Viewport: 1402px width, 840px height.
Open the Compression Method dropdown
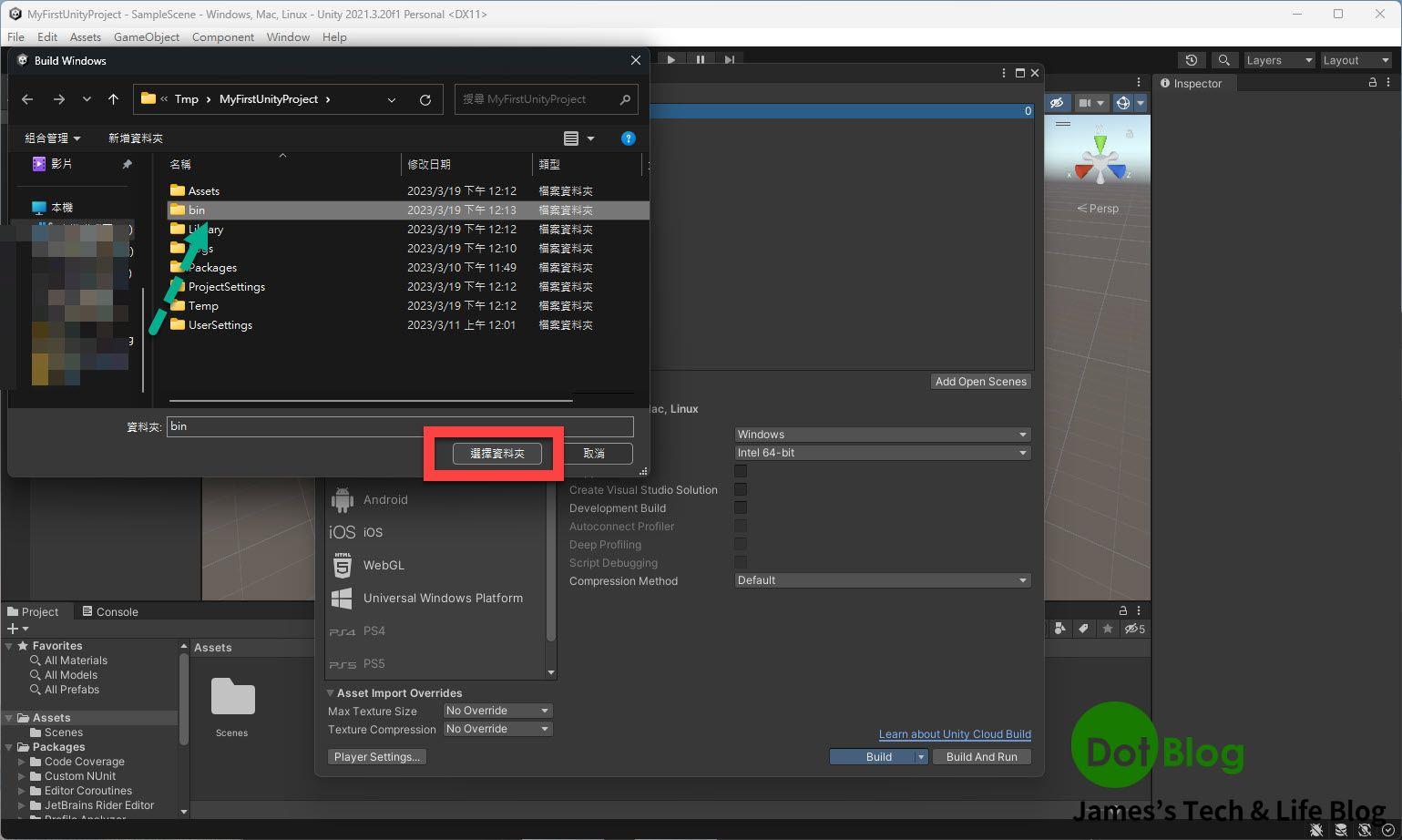[881, 579]
